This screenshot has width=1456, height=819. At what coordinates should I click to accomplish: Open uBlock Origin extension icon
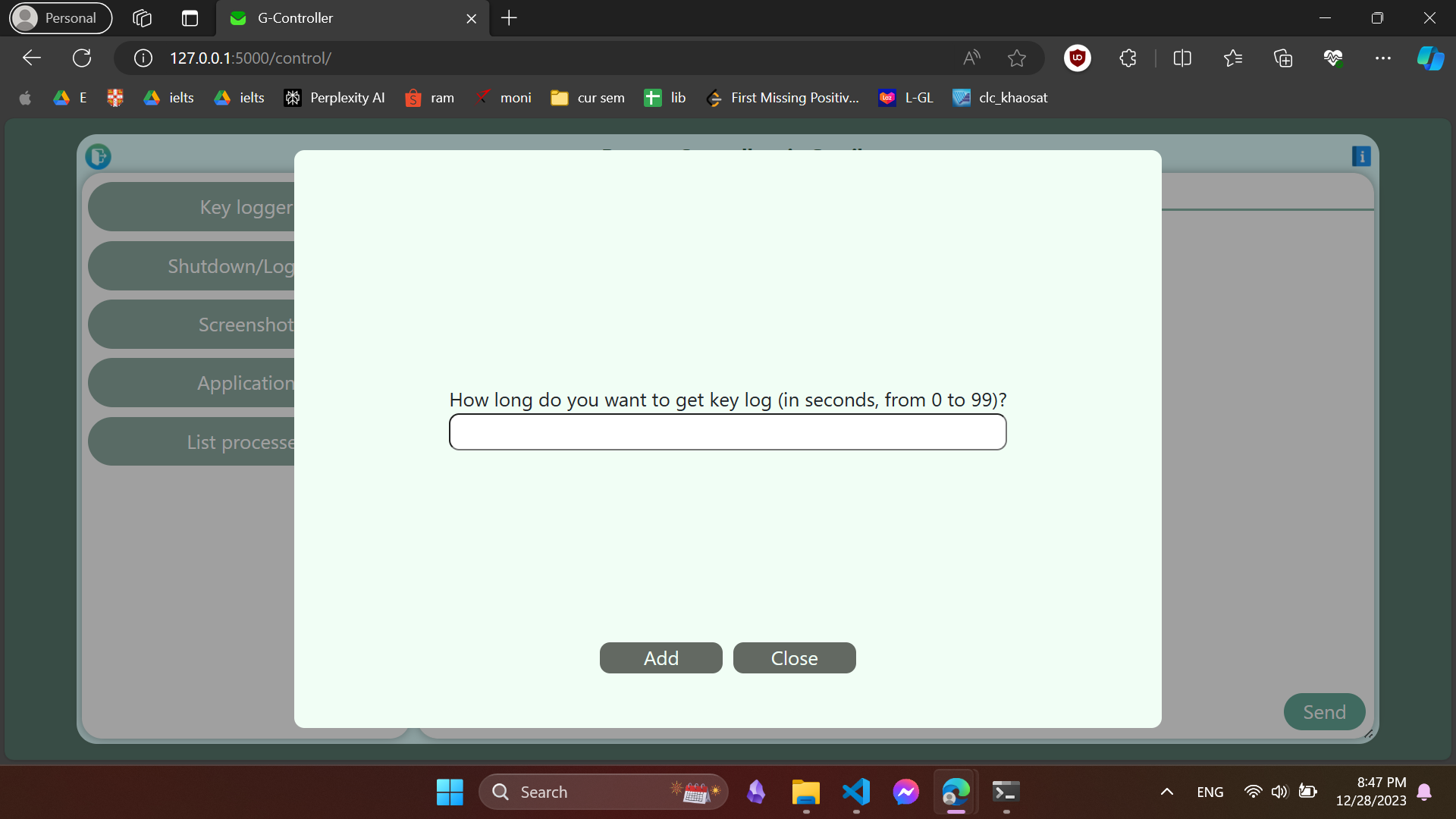tap(1077, 58)
